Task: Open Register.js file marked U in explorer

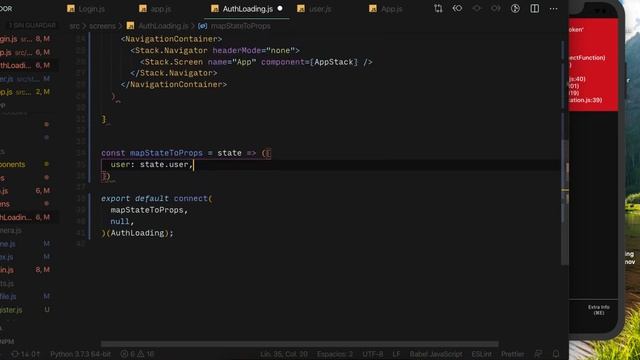Action: [24, 310]
